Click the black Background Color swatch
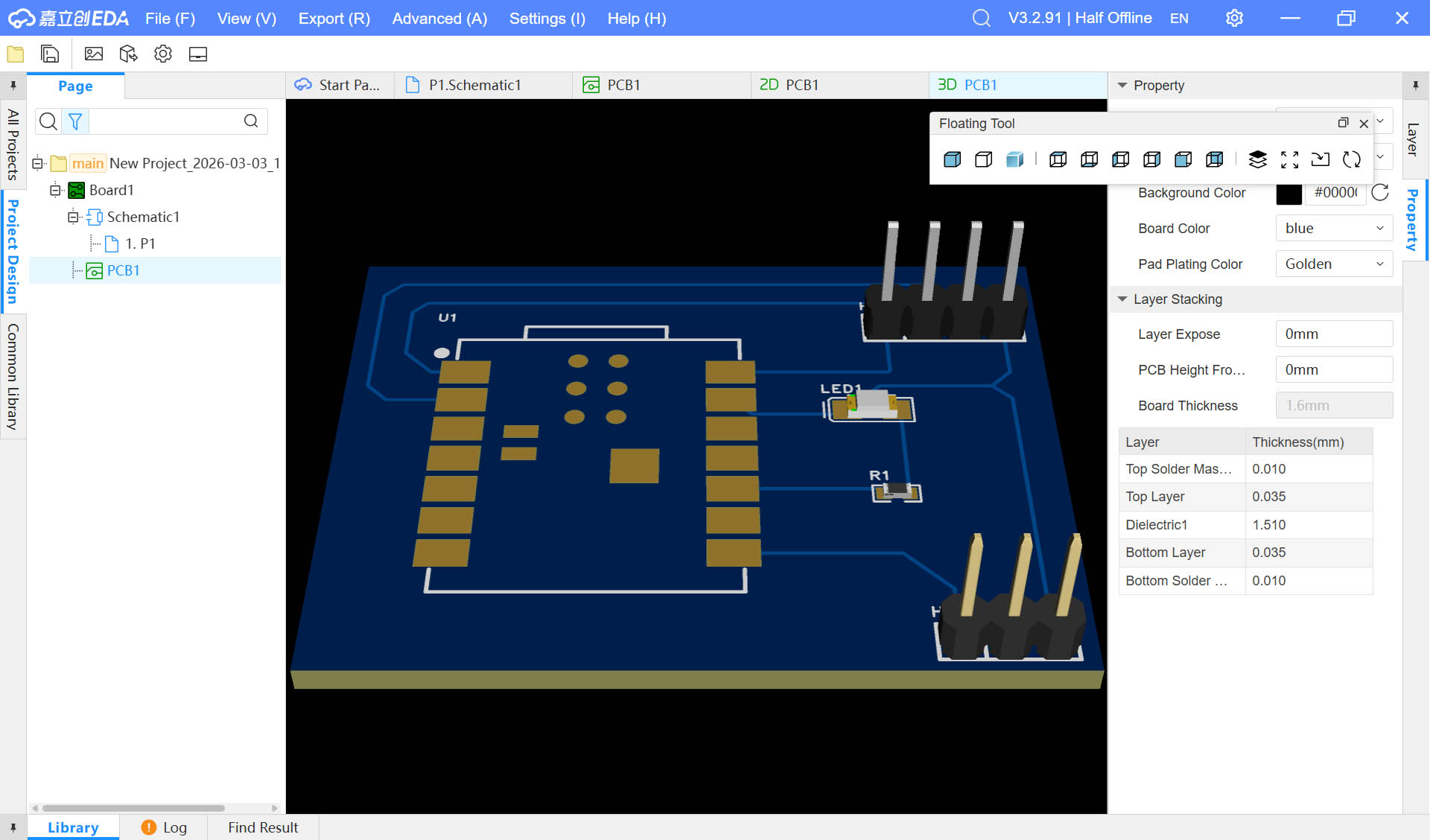 (x=1288, y=193)
